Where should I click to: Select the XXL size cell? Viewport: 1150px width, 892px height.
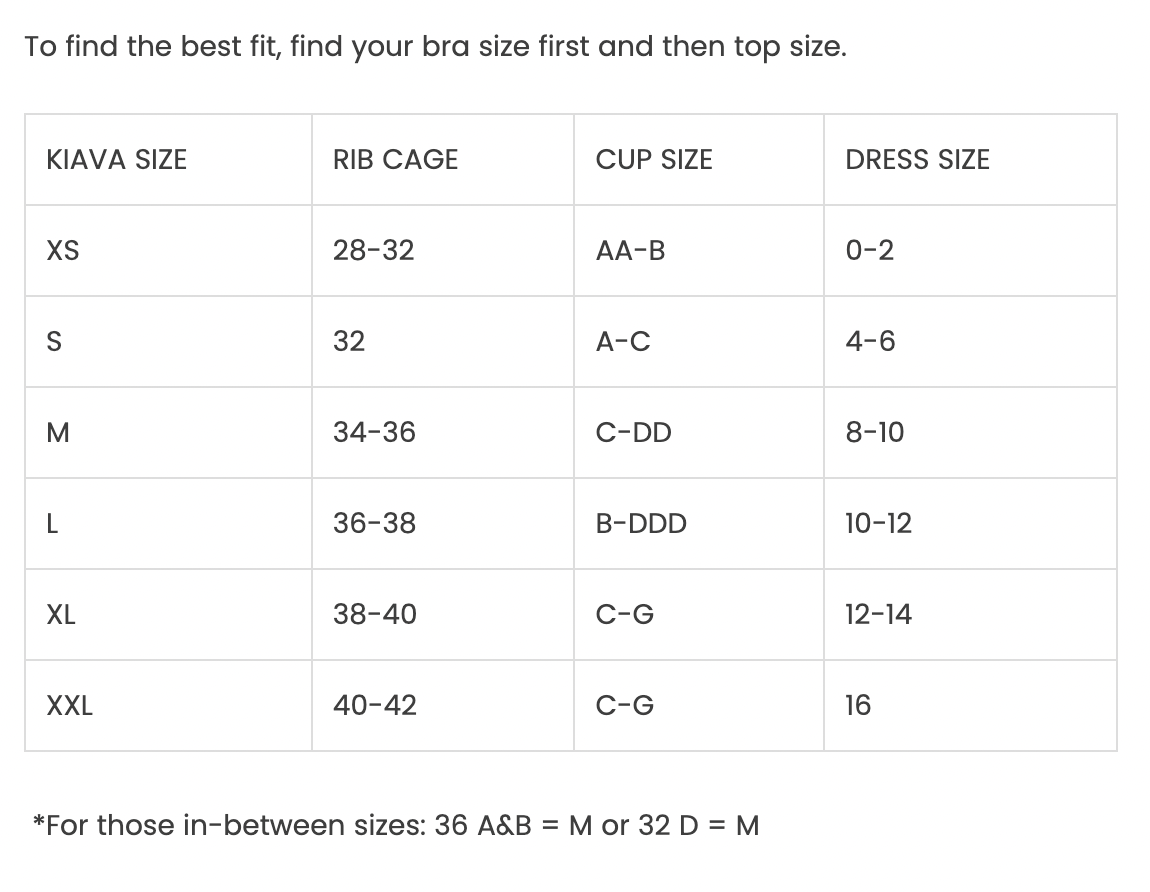coord(70,706)
